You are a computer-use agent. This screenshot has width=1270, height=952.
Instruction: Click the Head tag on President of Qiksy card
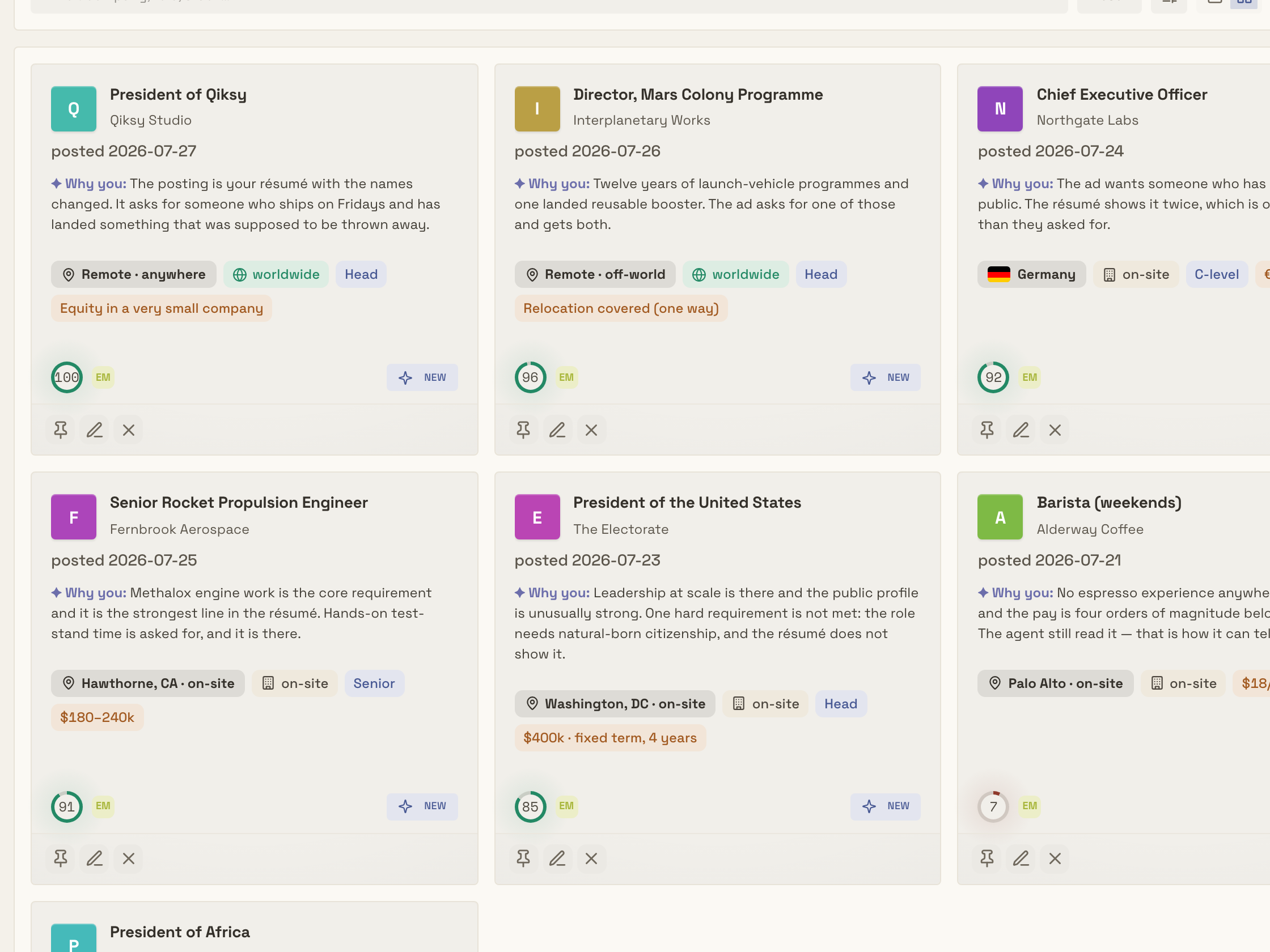pyautogui.click(x=361, y=274)
